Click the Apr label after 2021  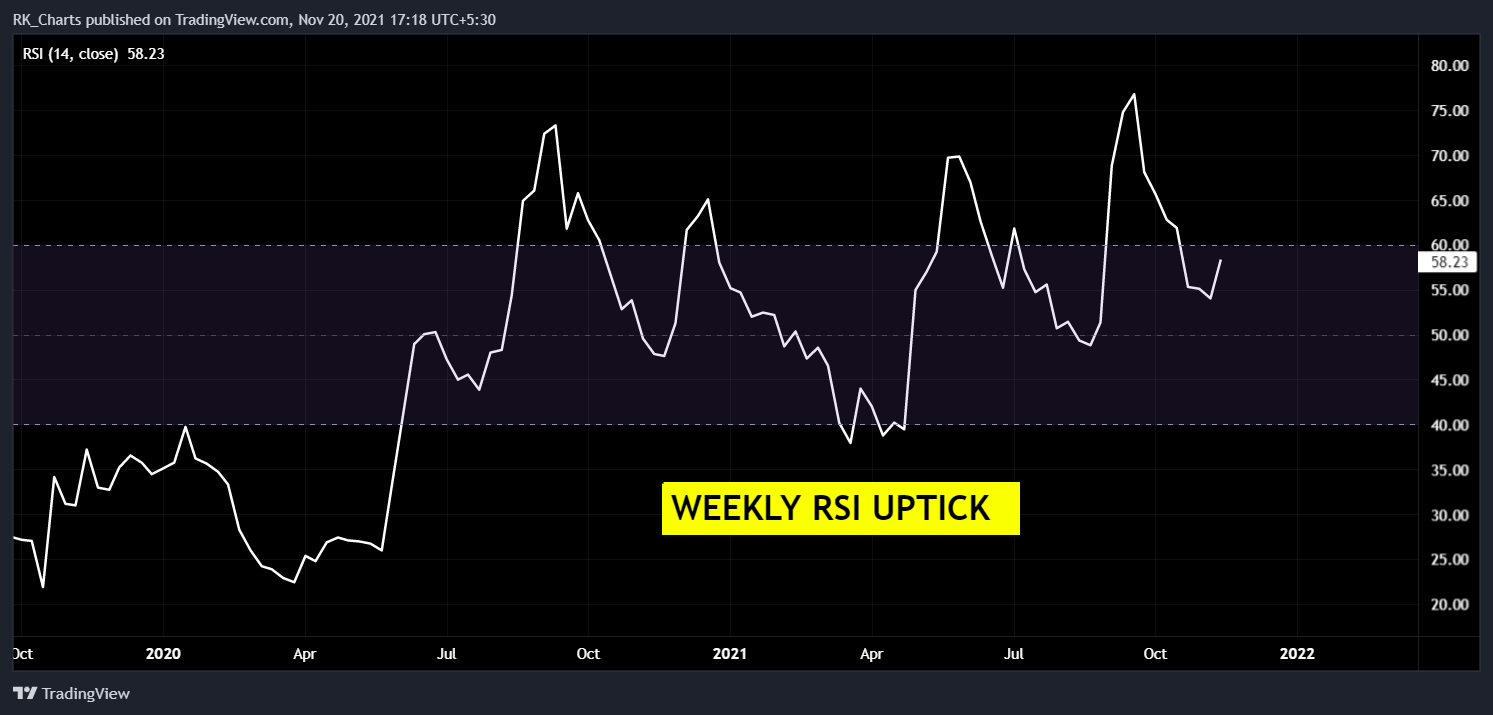click(872, 654)
